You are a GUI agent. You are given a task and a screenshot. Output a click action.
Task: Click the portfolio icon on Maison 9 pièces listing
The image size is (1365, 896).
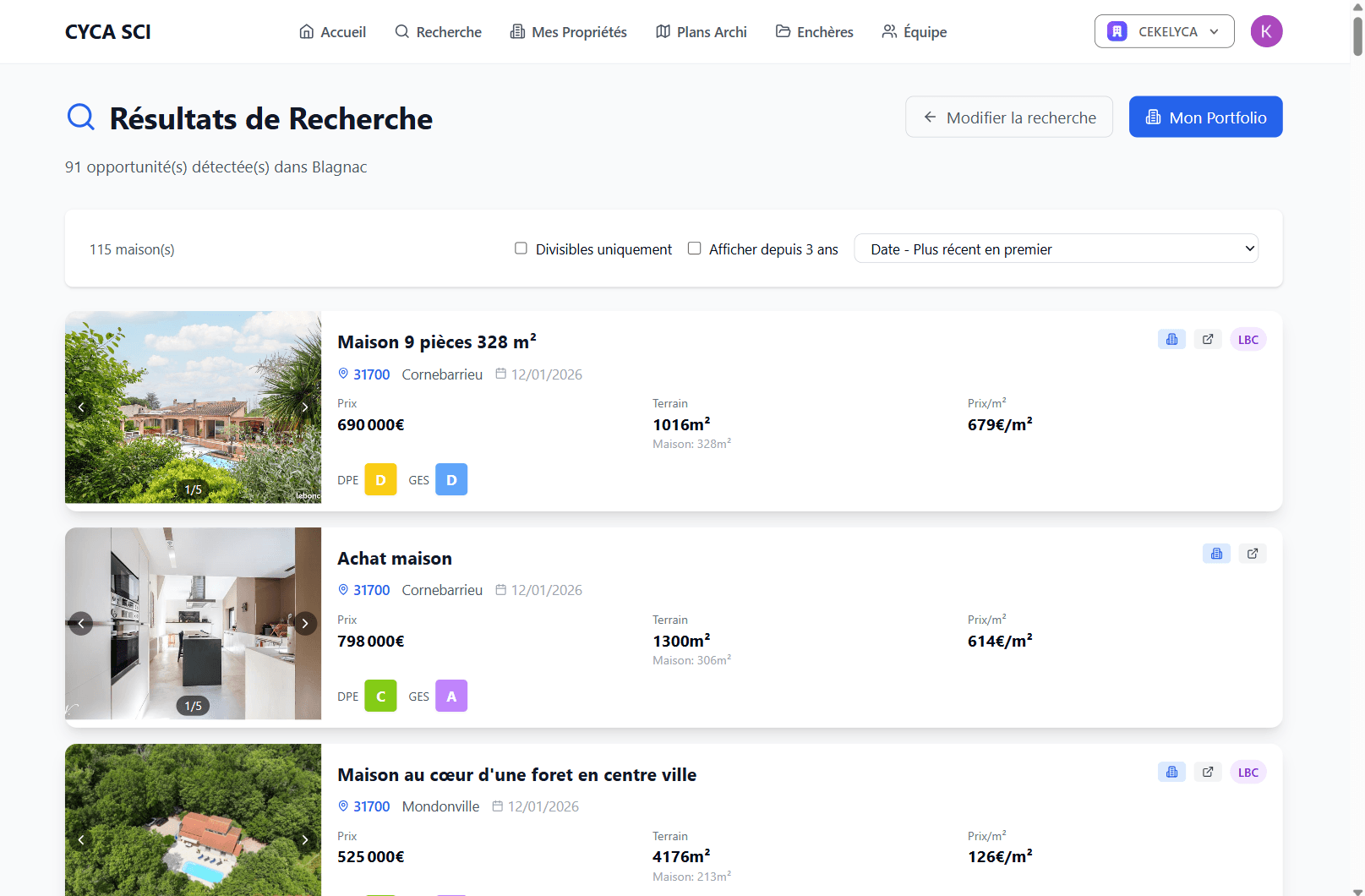(x=1171, y=339)
